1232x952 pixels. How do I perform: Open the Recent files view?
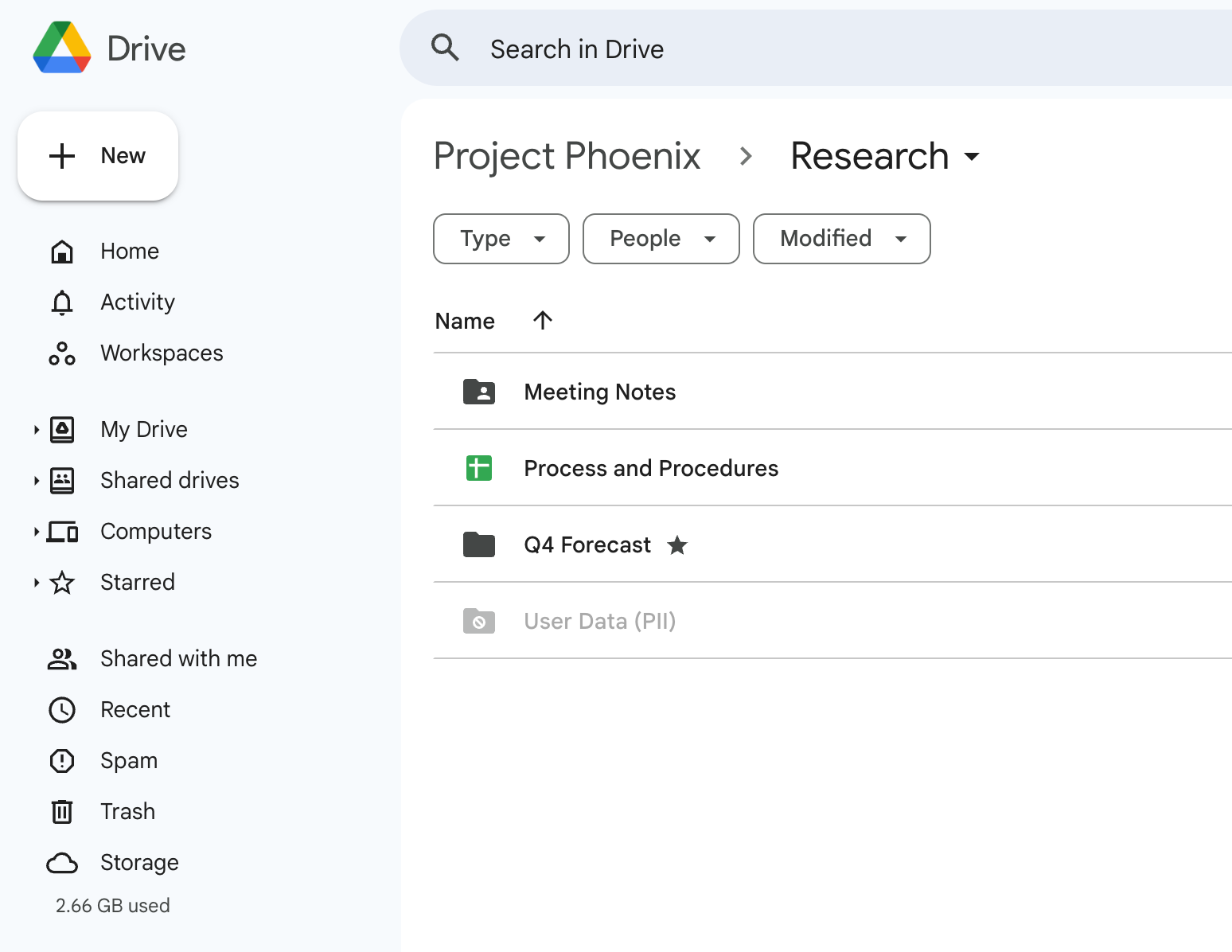[135, 710]
